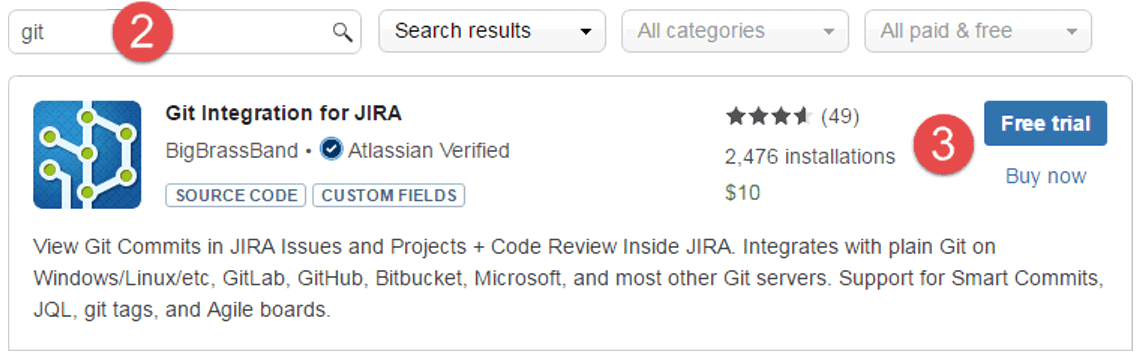This screenshot has width=1140, height=360.
Task: Open the (49) reviews count
Action: pyautogui.click(x=840, y=116)
